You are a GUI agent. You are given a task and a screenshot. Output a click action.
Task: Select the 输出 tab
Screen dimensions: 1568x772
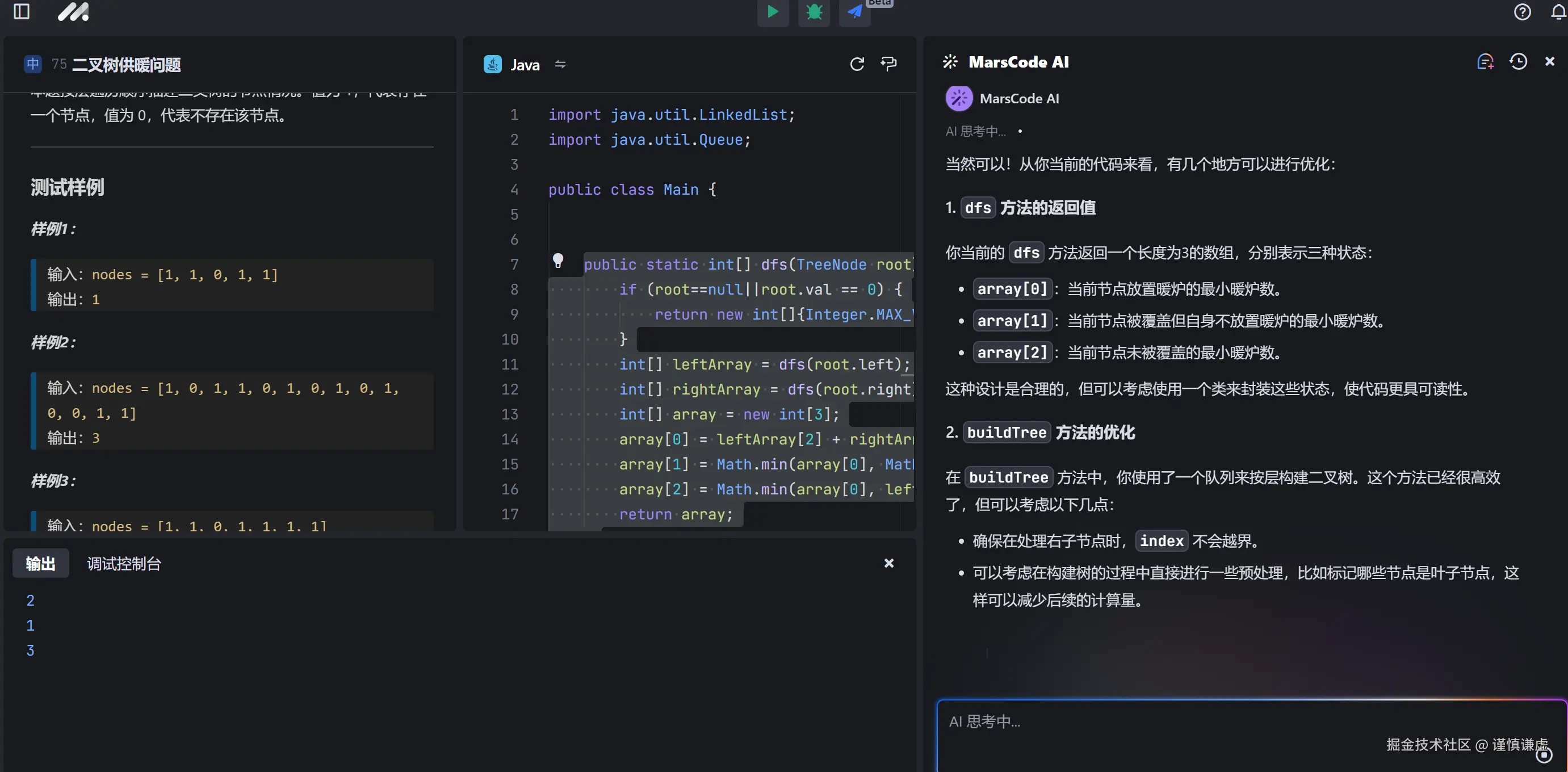point(40,564)
